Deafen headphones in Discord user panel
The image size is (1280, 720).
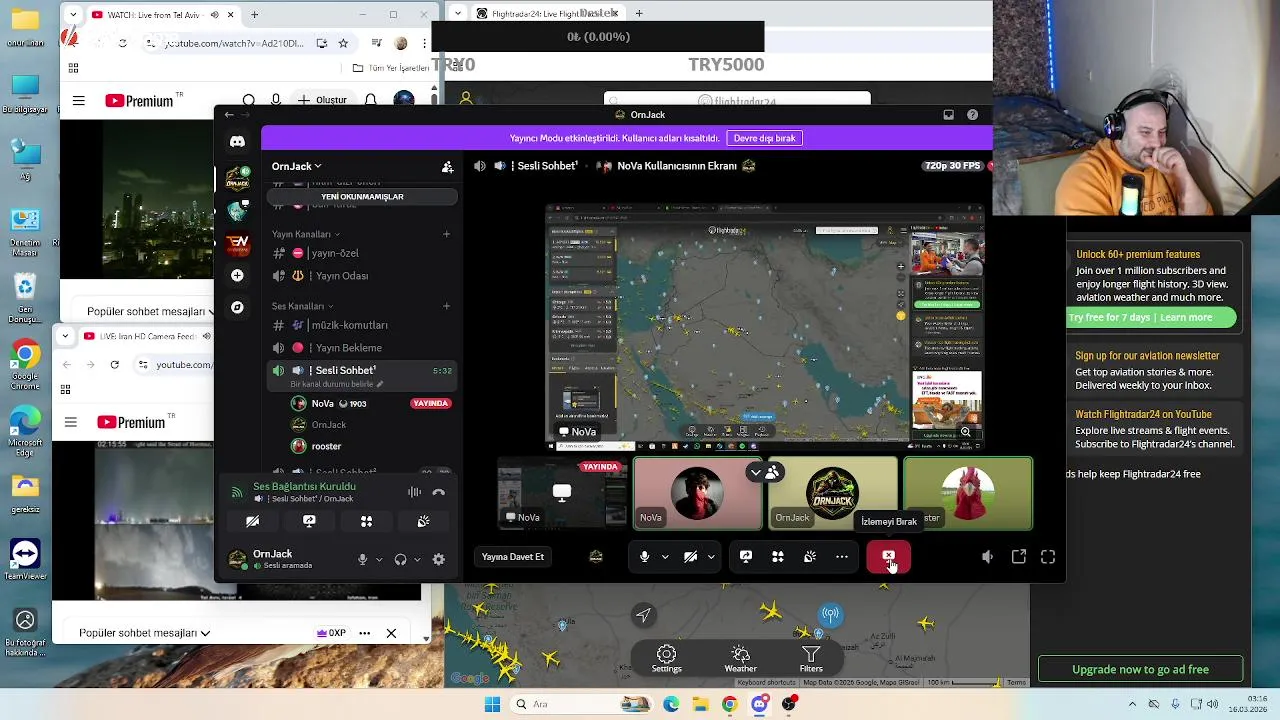pyautogui.click(x=400, y=559)
